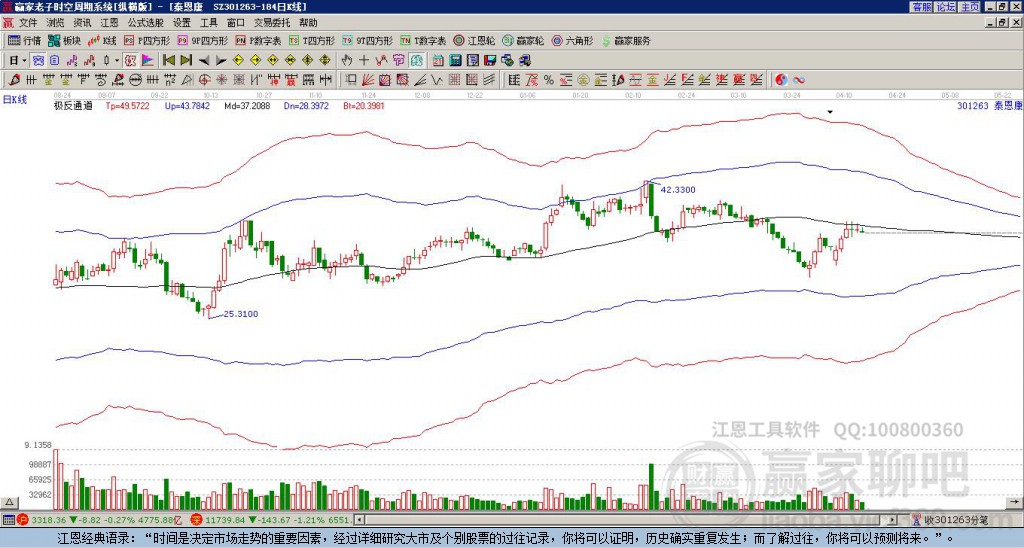Click the yin-yang symbol icon
The image size is (1024, 548).
781,80
